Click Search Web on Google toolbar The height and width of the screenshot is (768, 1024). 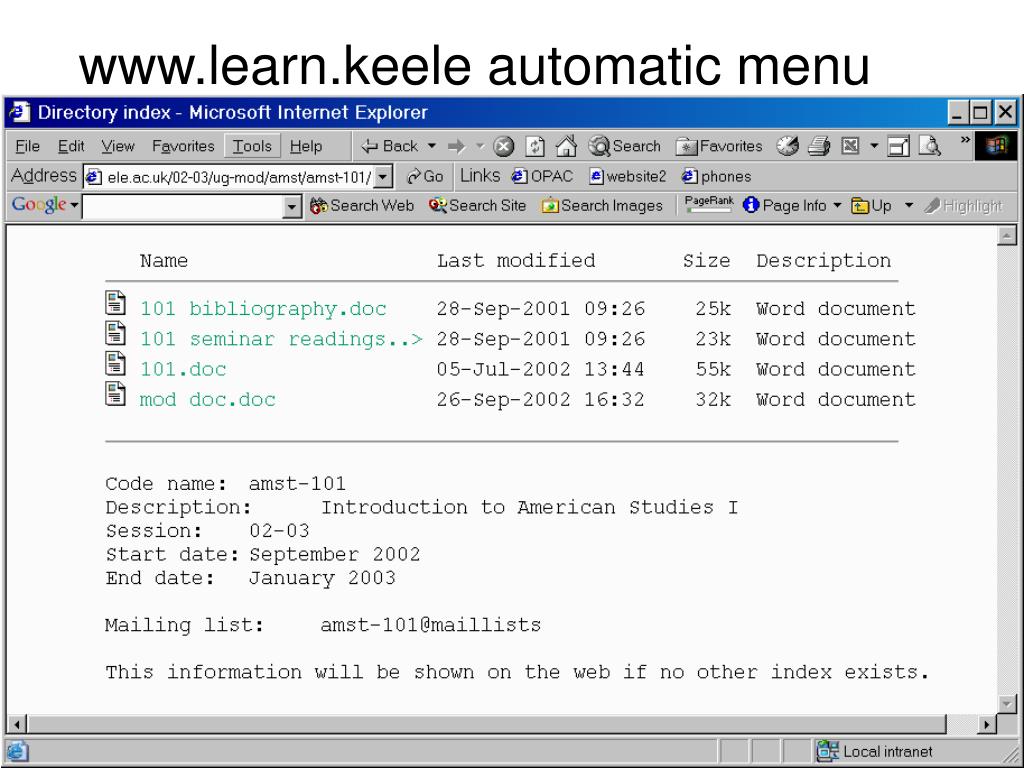coord(361,206)
